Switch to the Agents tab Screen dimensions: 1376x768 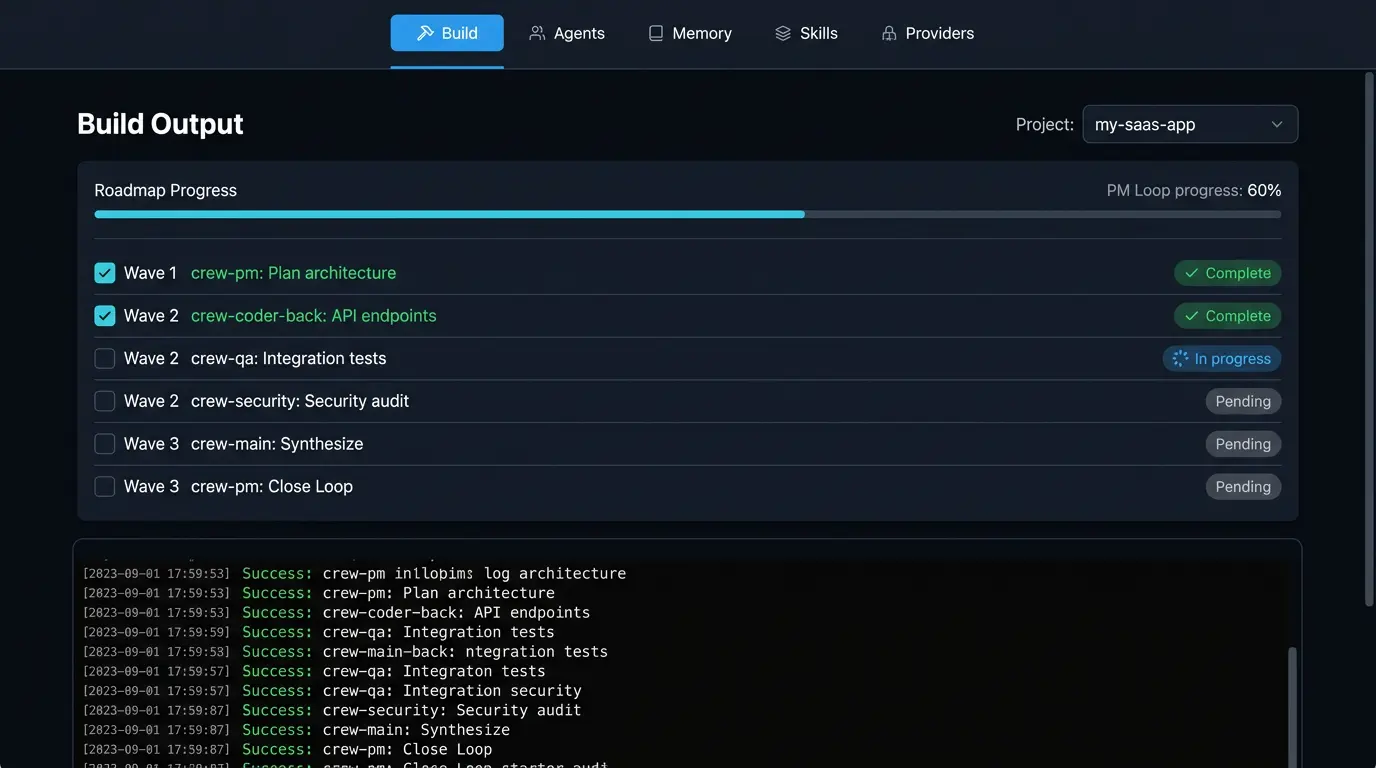coord(567,32)
